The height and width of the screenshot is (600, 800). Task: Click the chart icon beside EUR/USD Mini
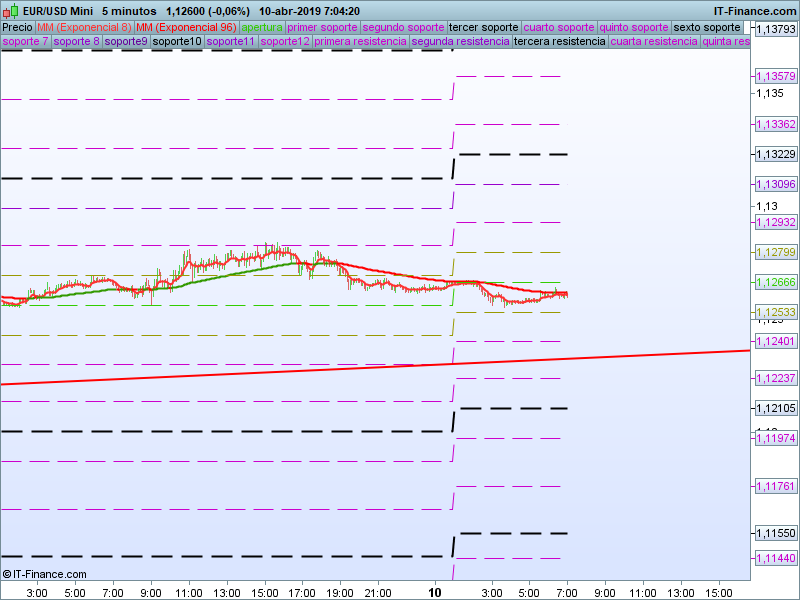pyautogui.click(x=12, y=10)
